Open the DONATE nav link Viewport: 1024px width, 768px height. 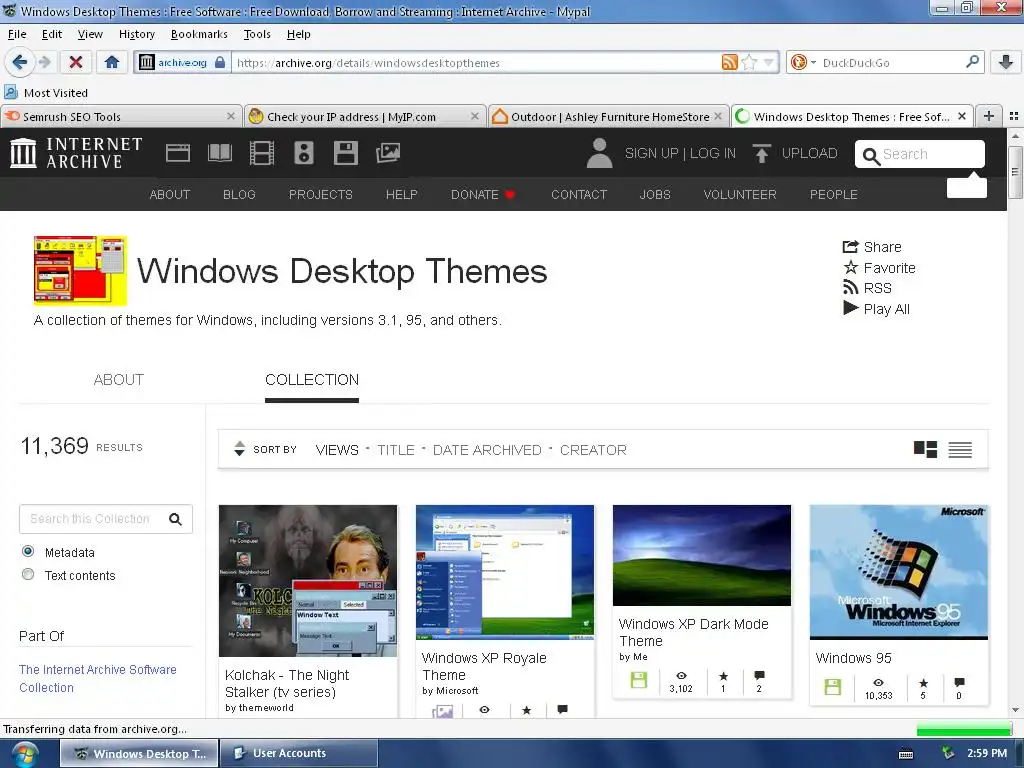[482, 194]
